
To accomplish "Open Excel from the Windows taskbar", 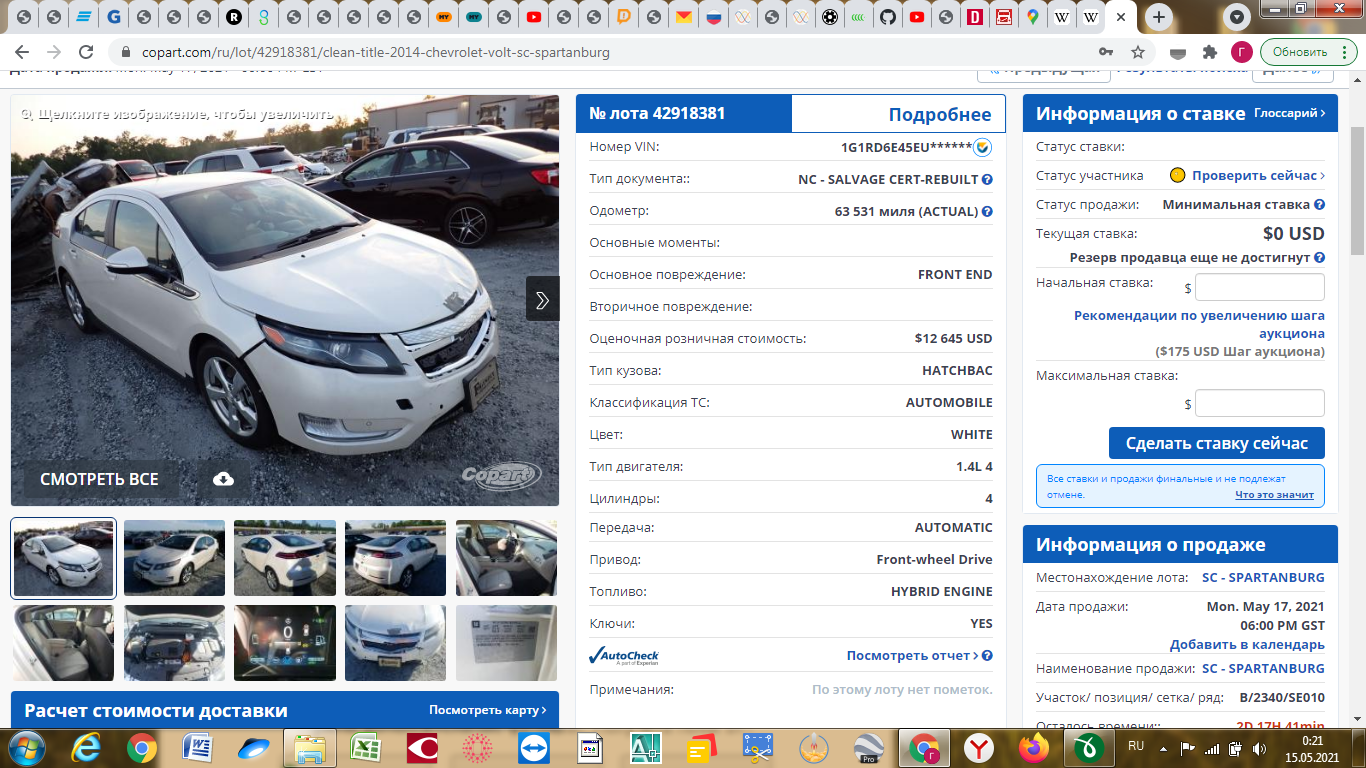I will click(x=365, y=747).
